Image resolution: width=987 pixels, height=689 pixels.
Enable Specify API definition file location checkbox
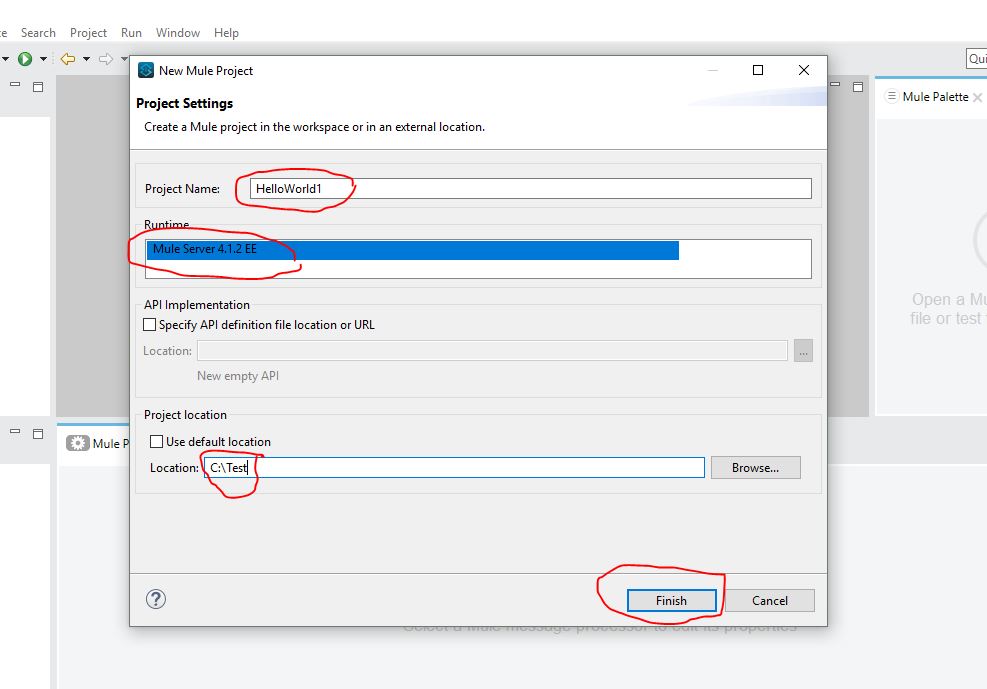tap(150, 325)
